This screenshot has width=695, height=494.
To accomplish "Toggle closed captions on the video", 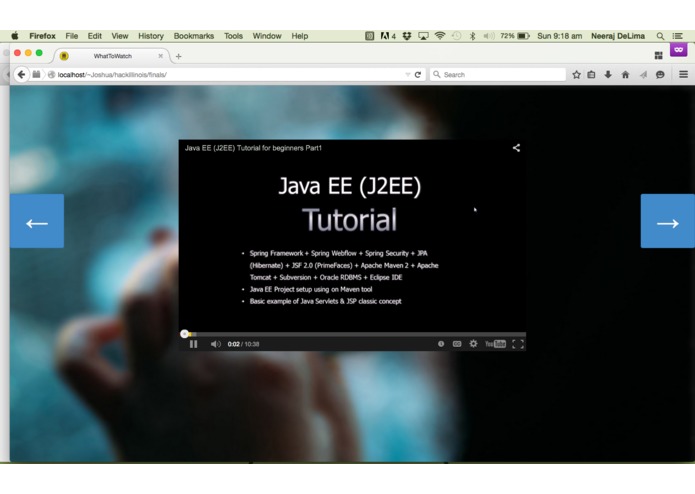I will [457, 344].
